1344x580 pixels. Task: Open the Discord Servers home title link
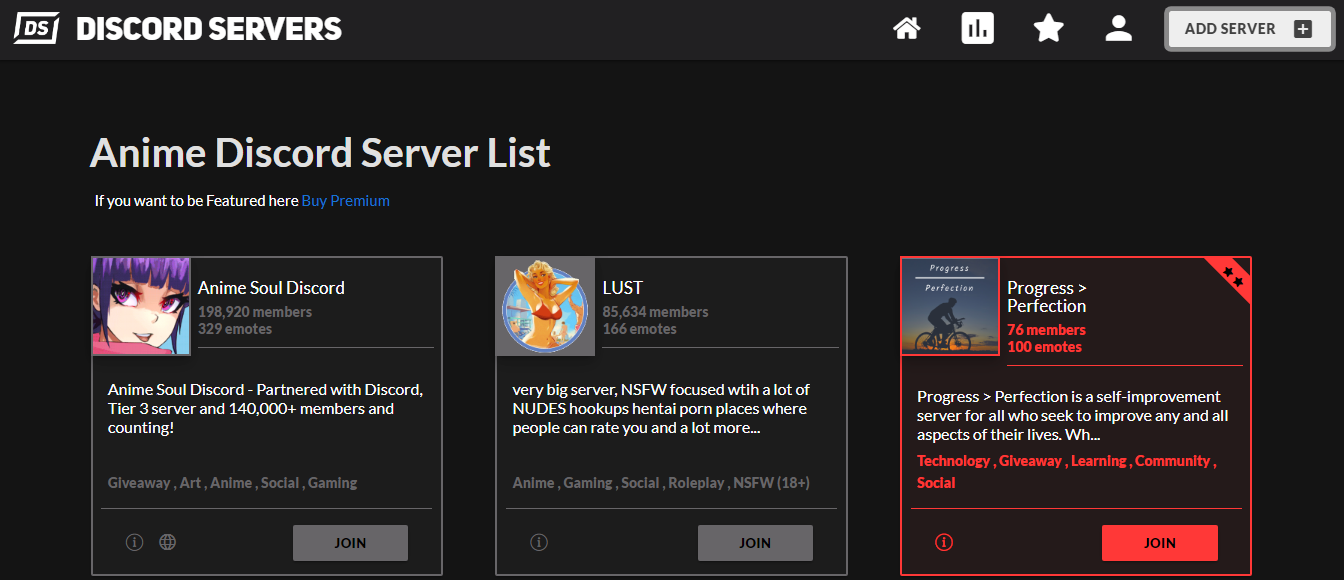coord(209,29)
